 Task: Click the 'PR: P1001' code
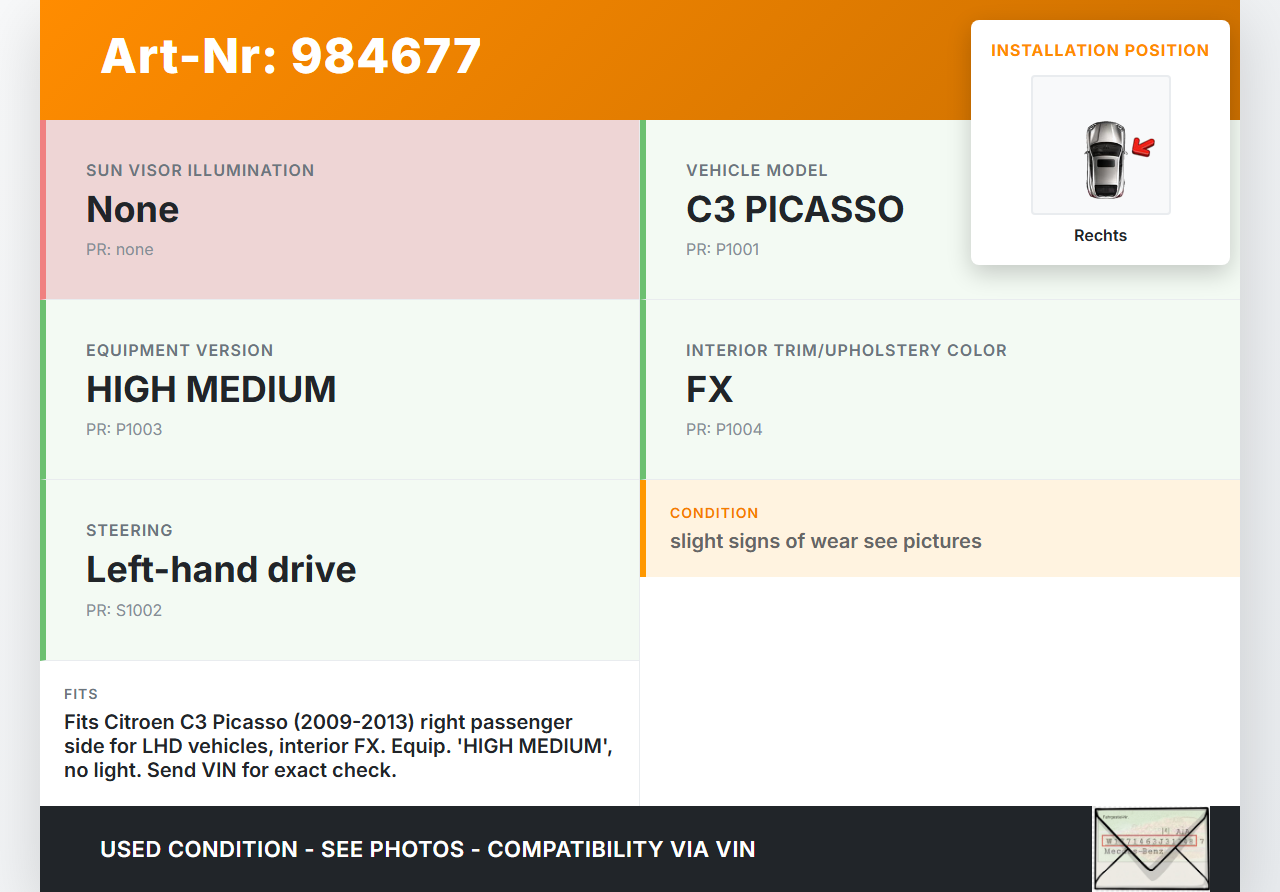(x=722, y=250)
